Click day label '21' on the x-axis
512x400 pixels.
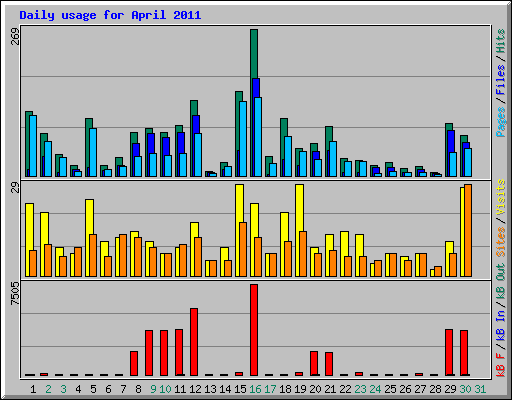330,389
